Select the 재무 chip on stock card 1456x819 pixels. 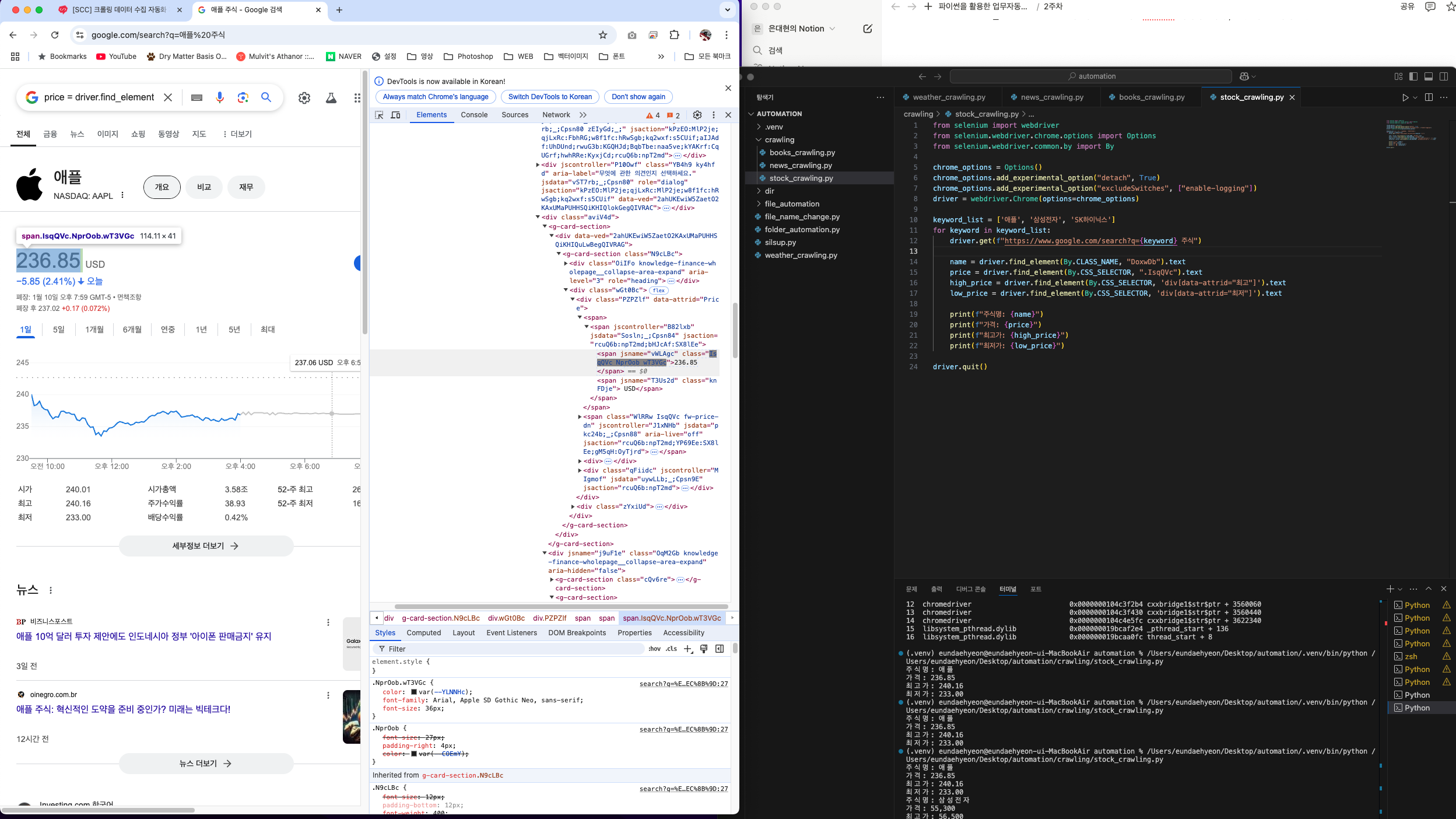[246, 187]
